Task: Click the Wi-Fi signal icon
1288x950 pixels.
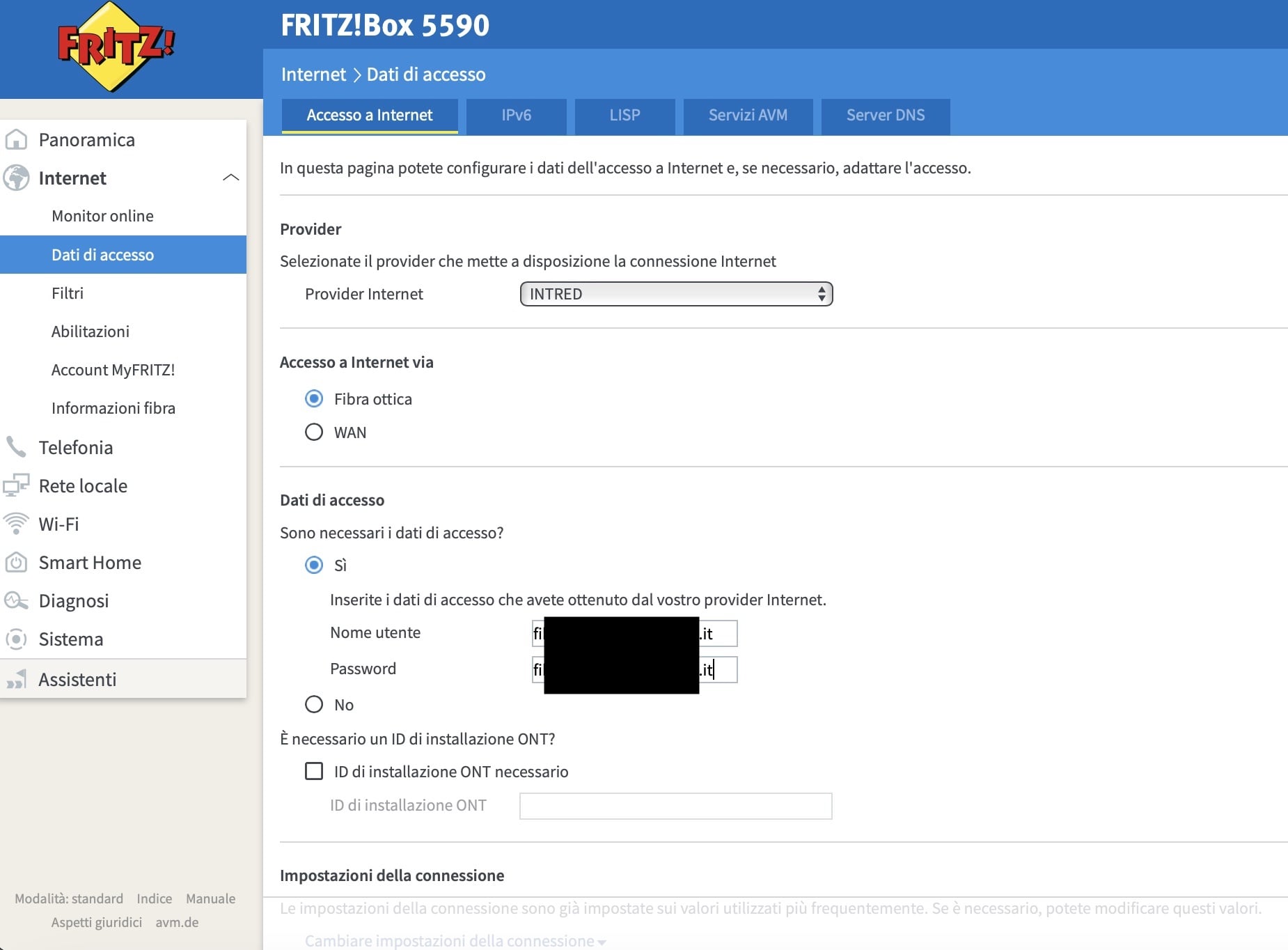Action: point(16,524)
